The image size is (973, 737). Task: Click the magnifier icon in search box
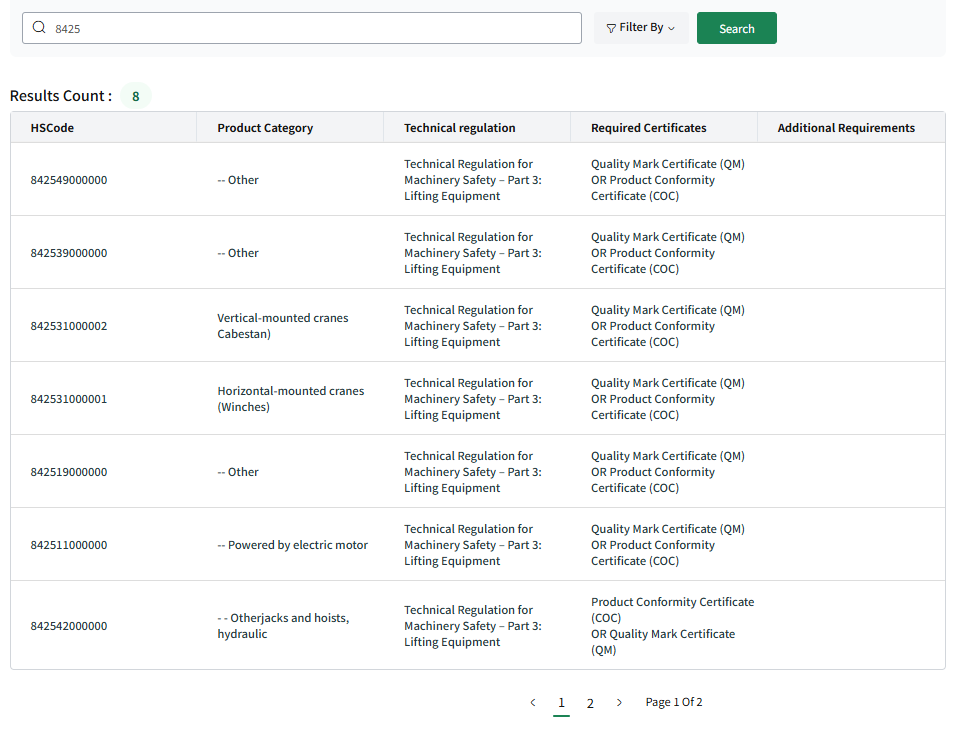[x=39, y=27]
